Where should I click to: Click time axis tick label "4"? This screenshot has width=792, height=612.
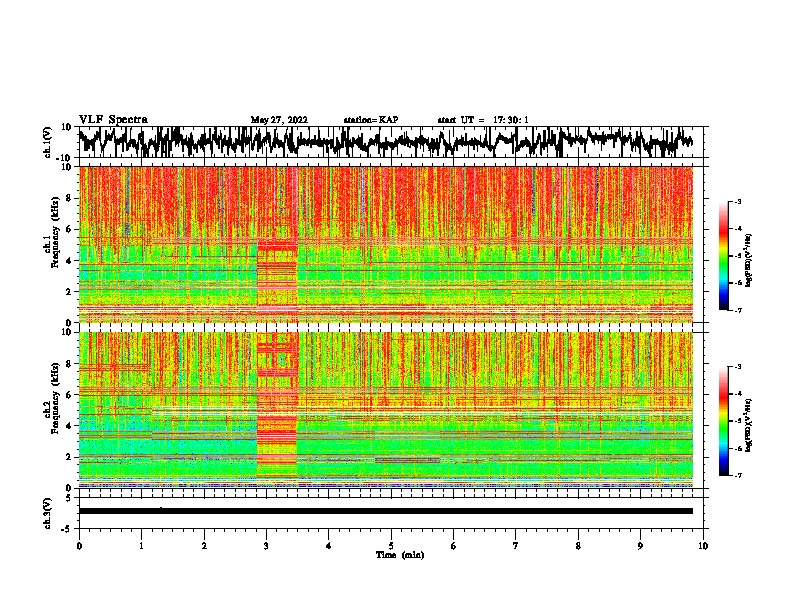(328, 546)
